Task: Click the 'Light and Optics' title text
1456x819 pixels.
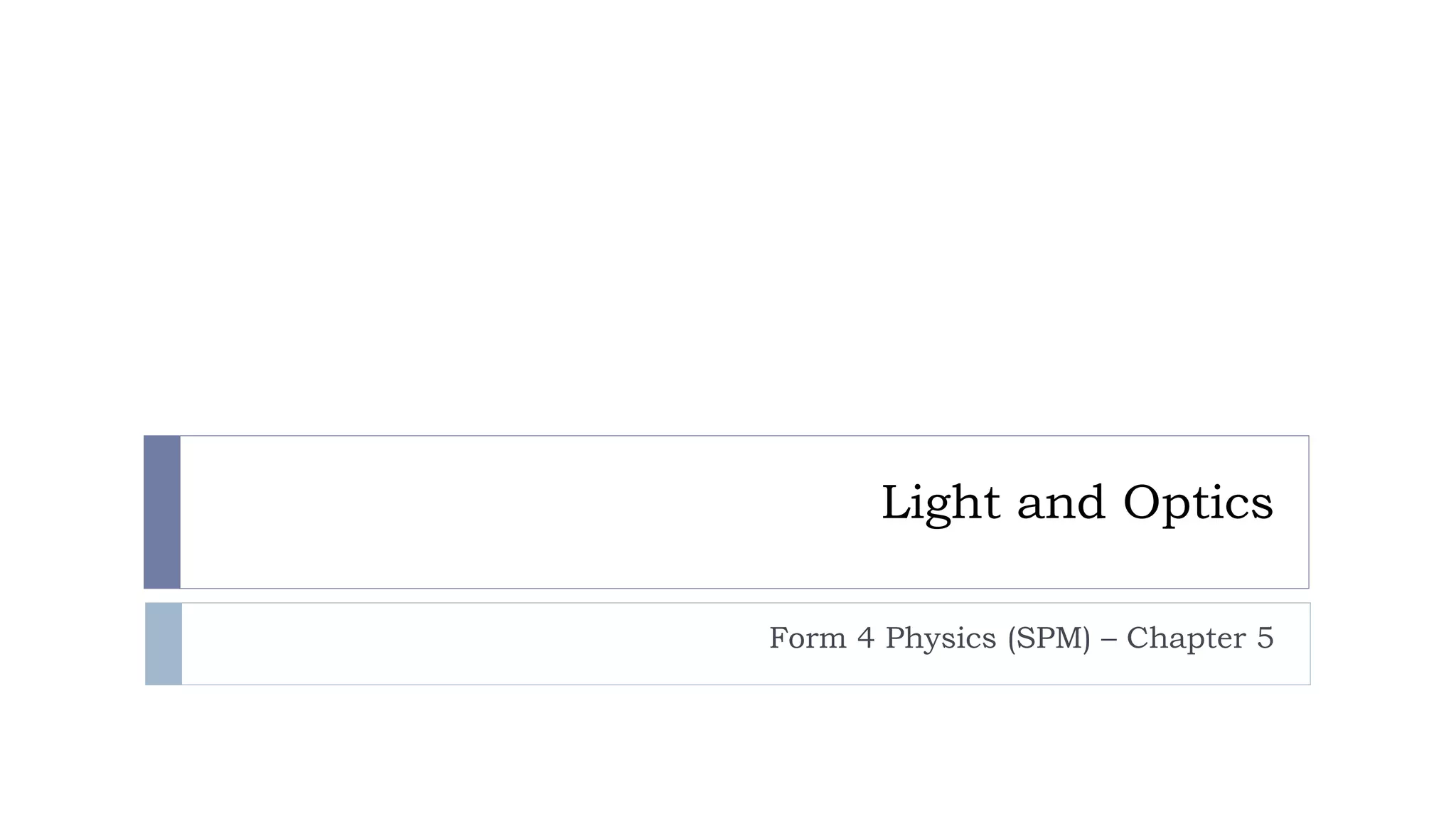Action: [1076, 503]
